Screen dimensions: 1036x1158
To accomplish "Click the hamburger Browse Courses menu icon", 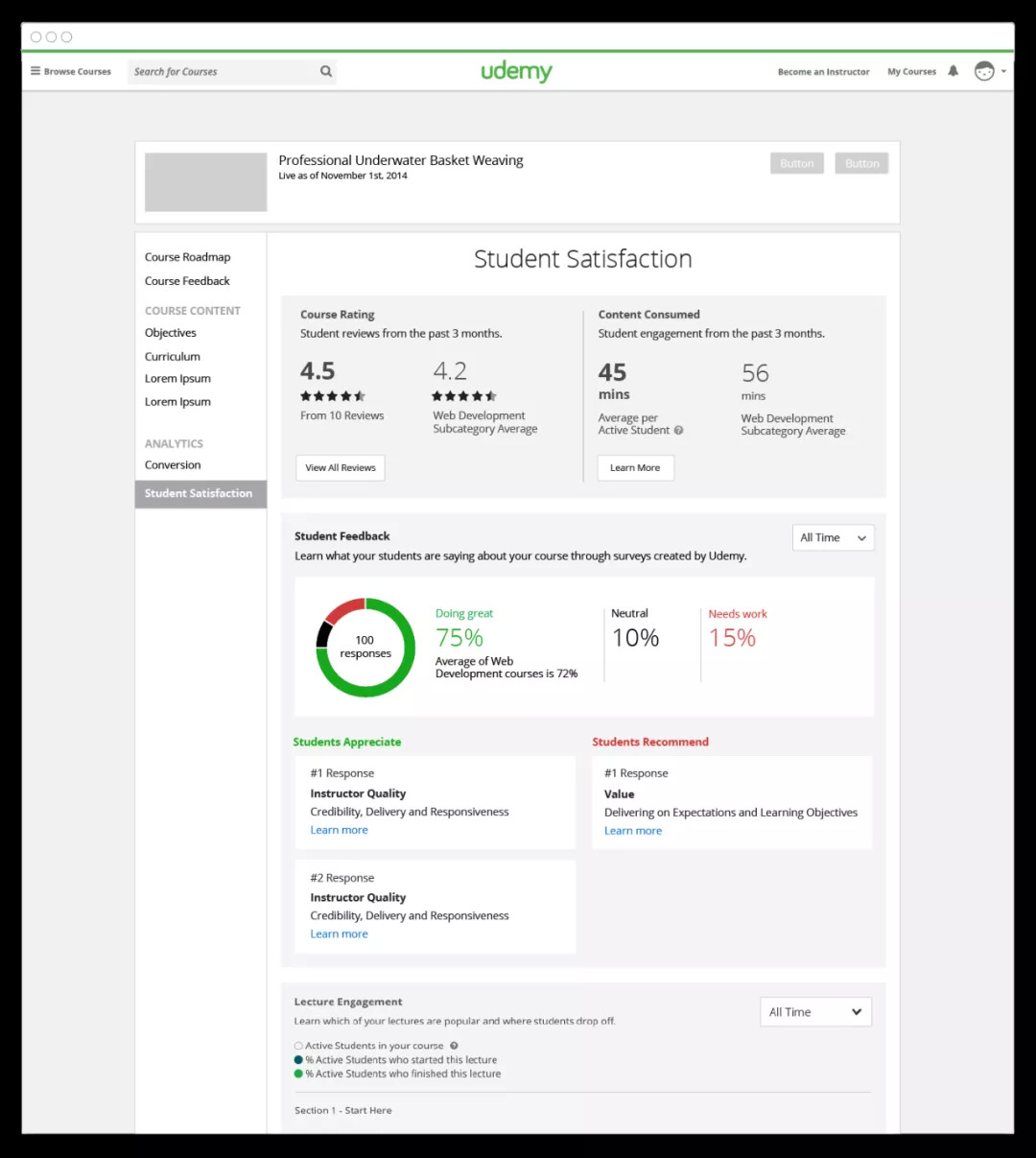I will click(35, 71).
